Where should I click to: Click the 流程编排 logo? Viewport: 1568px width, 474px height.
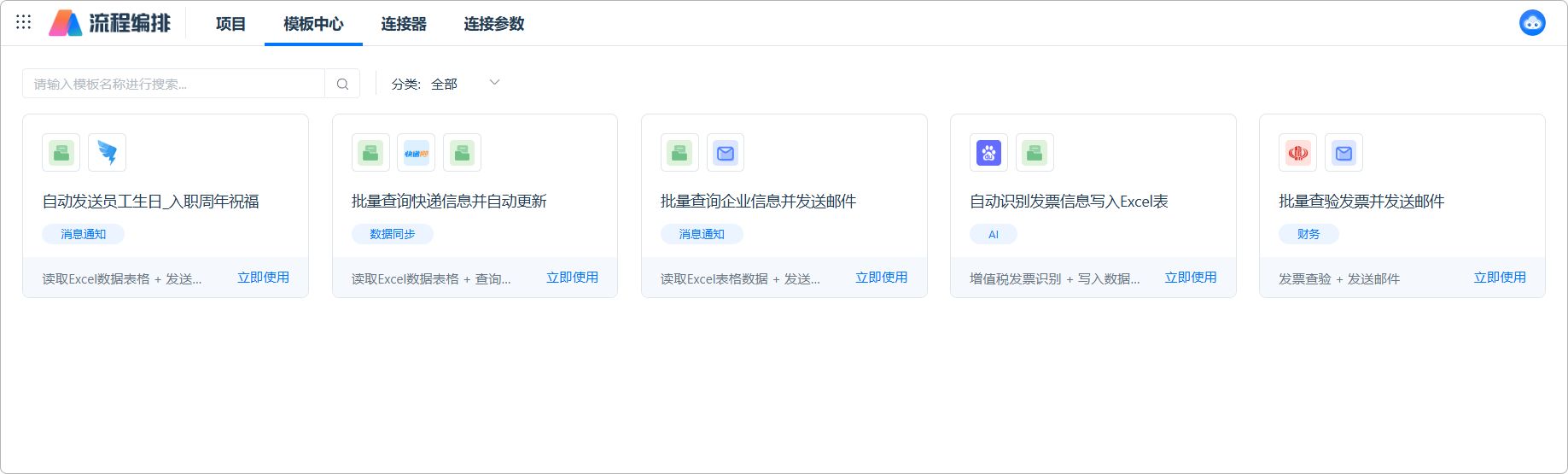[x=110, y=23]
